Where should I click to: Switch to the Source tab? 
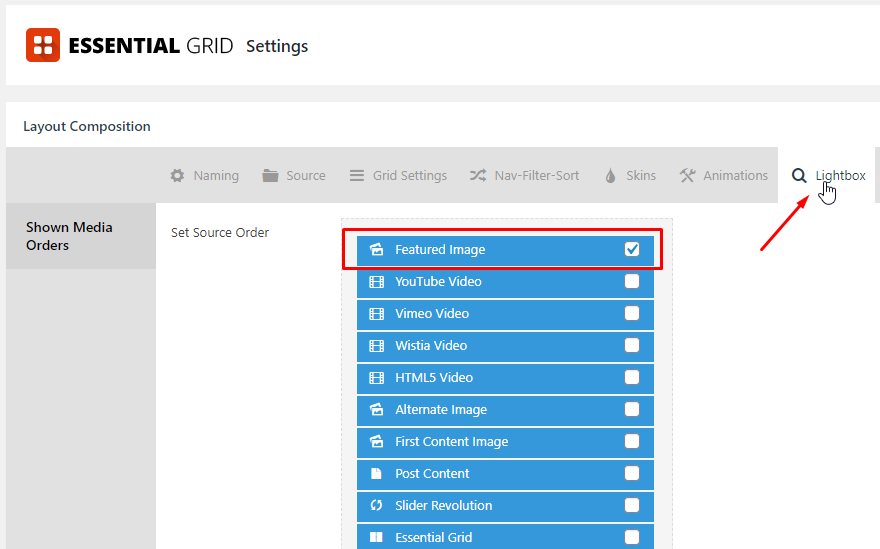(x=294, y=176)
